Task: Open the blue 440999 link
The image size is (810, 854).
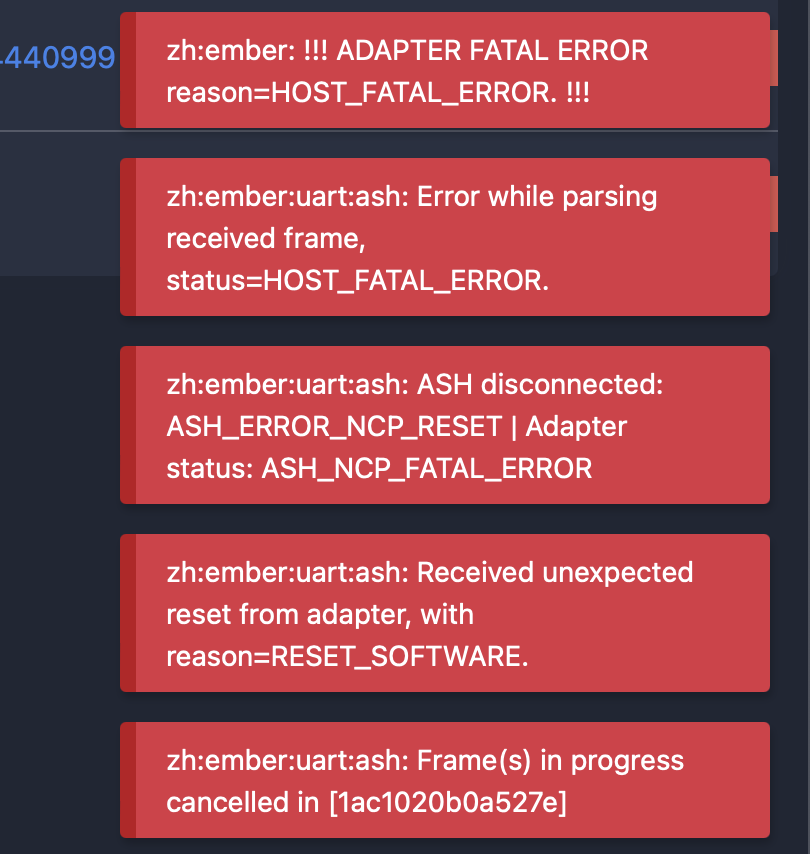Action: click(57, 58)
